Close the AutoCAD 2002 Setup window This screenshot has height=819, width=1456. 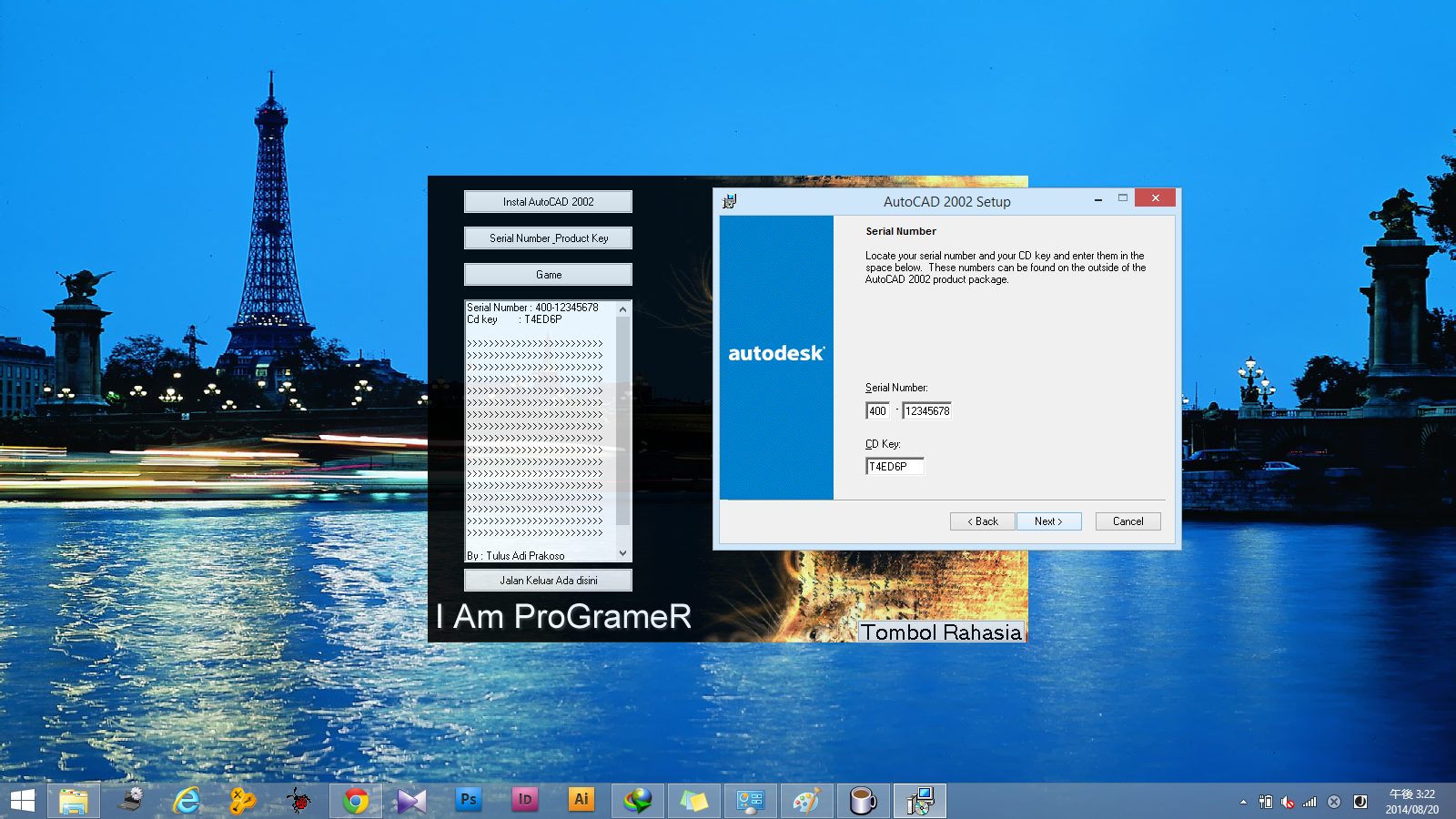(x=1156, y=197)
